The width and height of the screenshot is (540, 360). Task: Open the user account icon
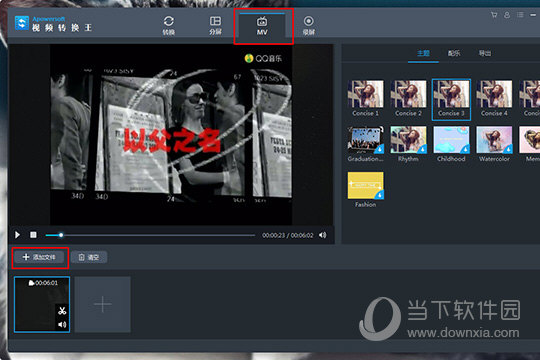(x=507, y=15)
